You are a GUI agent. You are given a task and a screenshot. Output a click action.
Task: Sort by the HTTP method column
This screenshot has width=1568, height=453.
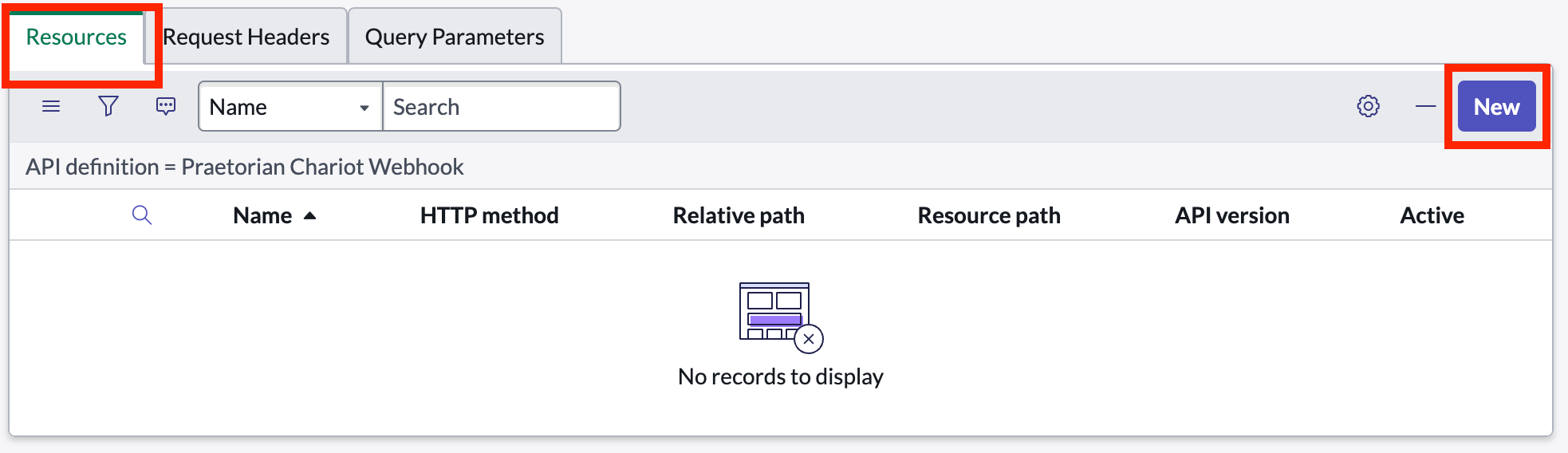point(489,215)
